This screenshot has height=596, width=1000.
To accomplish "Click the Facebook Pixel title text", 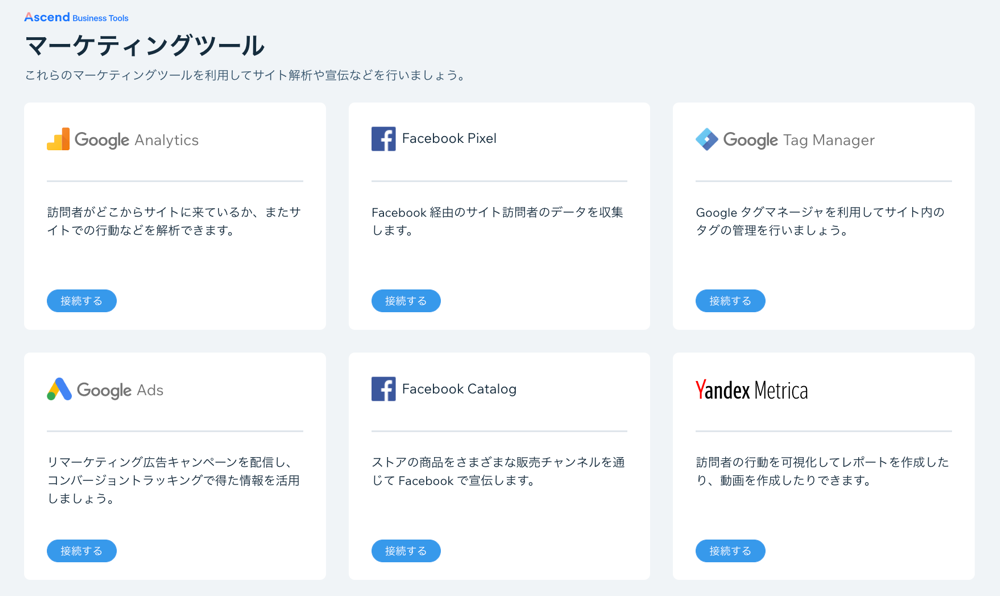I will point(449,138).
